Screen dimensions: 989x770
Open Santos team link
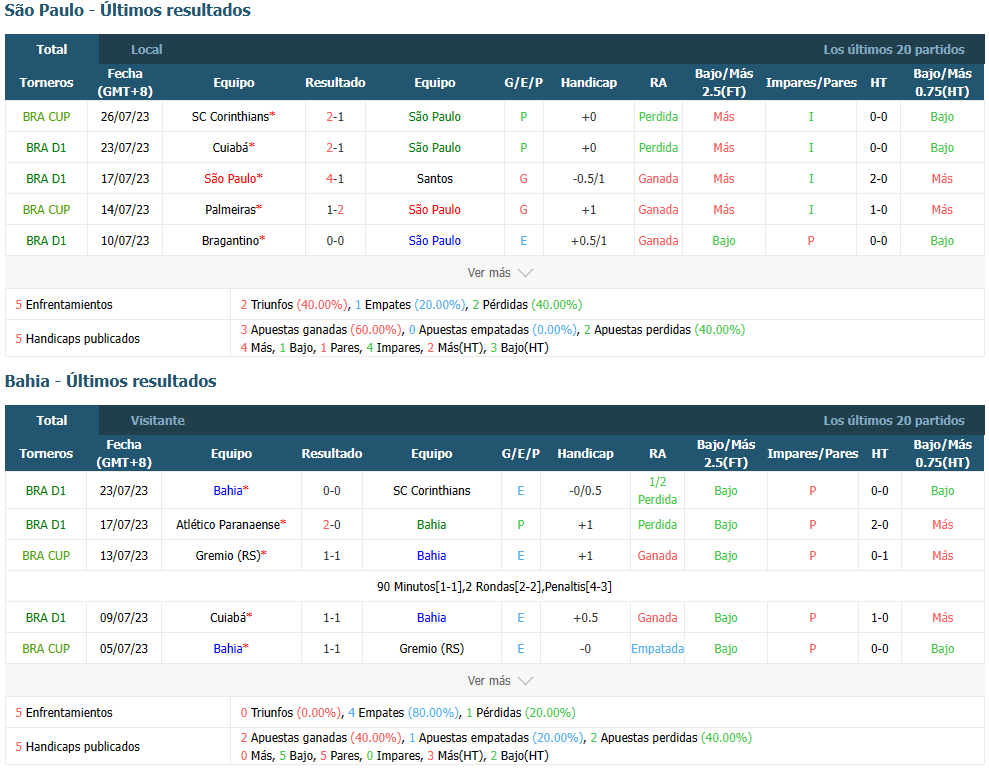[x=435, y=178]
